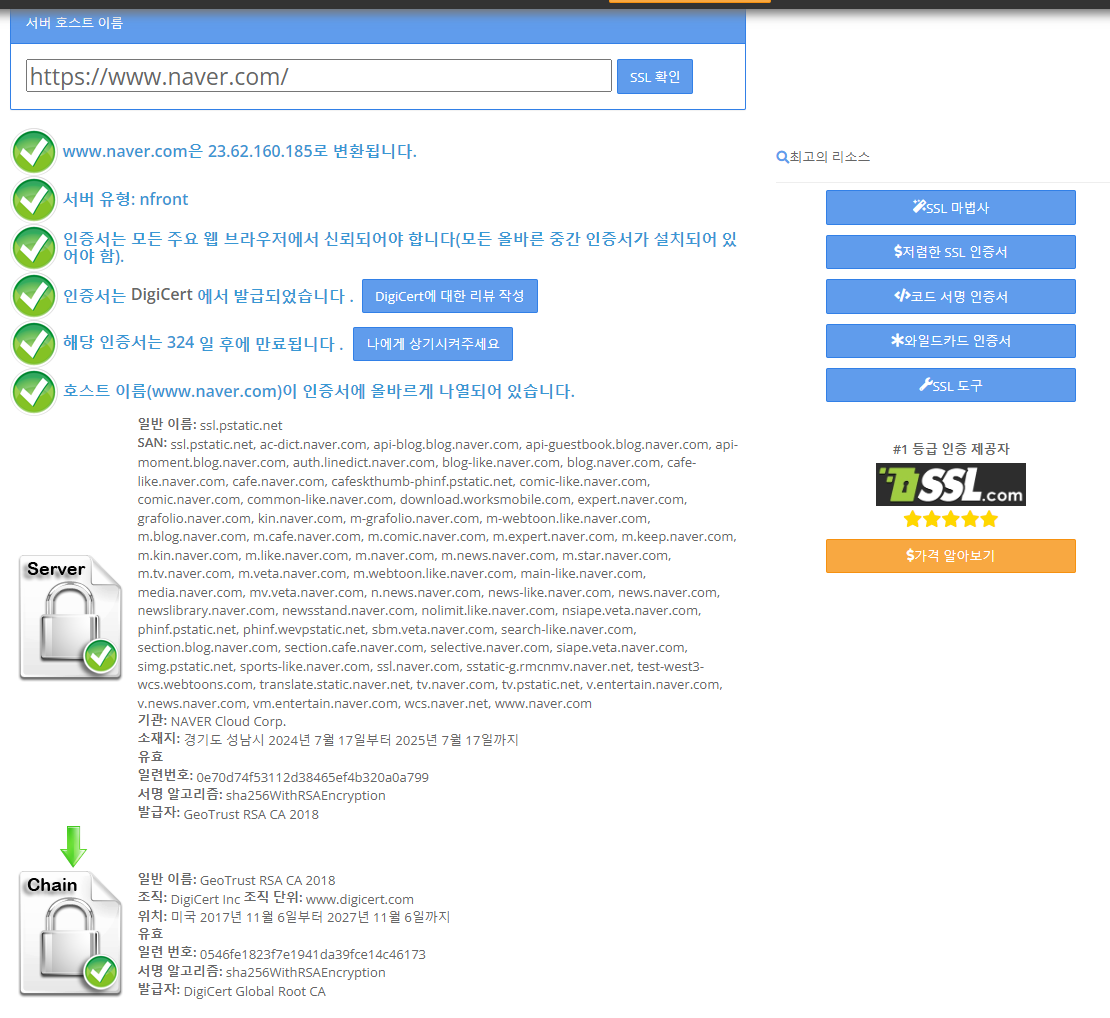This screenshot has height=1018, width=1110.
Task: Click checkmark beside 324 일 expiration line
Action: 34,344
